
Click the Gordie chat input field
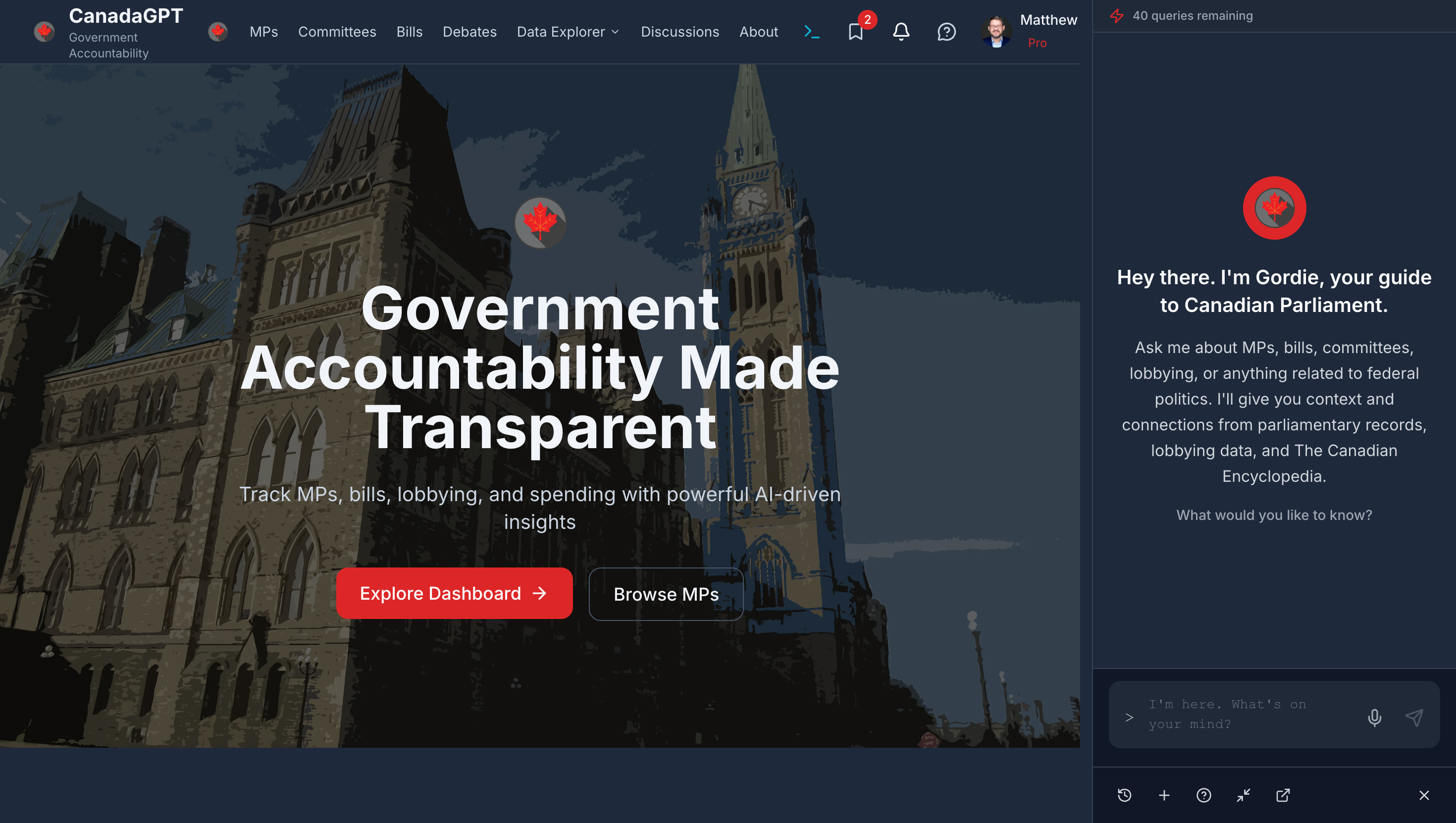[1244, 715]
